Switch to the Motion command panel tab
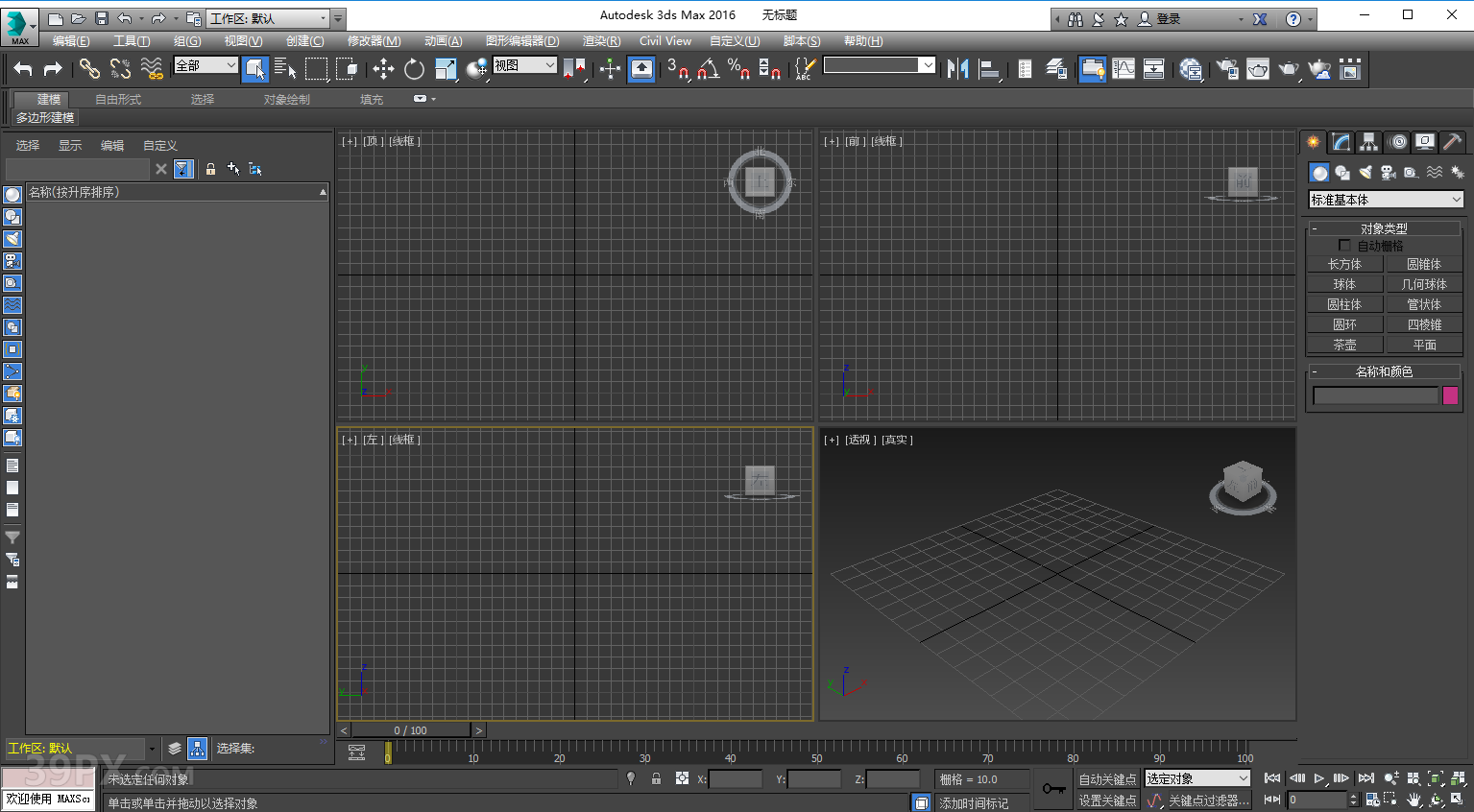1474x812 pixels. [1398, 142]
